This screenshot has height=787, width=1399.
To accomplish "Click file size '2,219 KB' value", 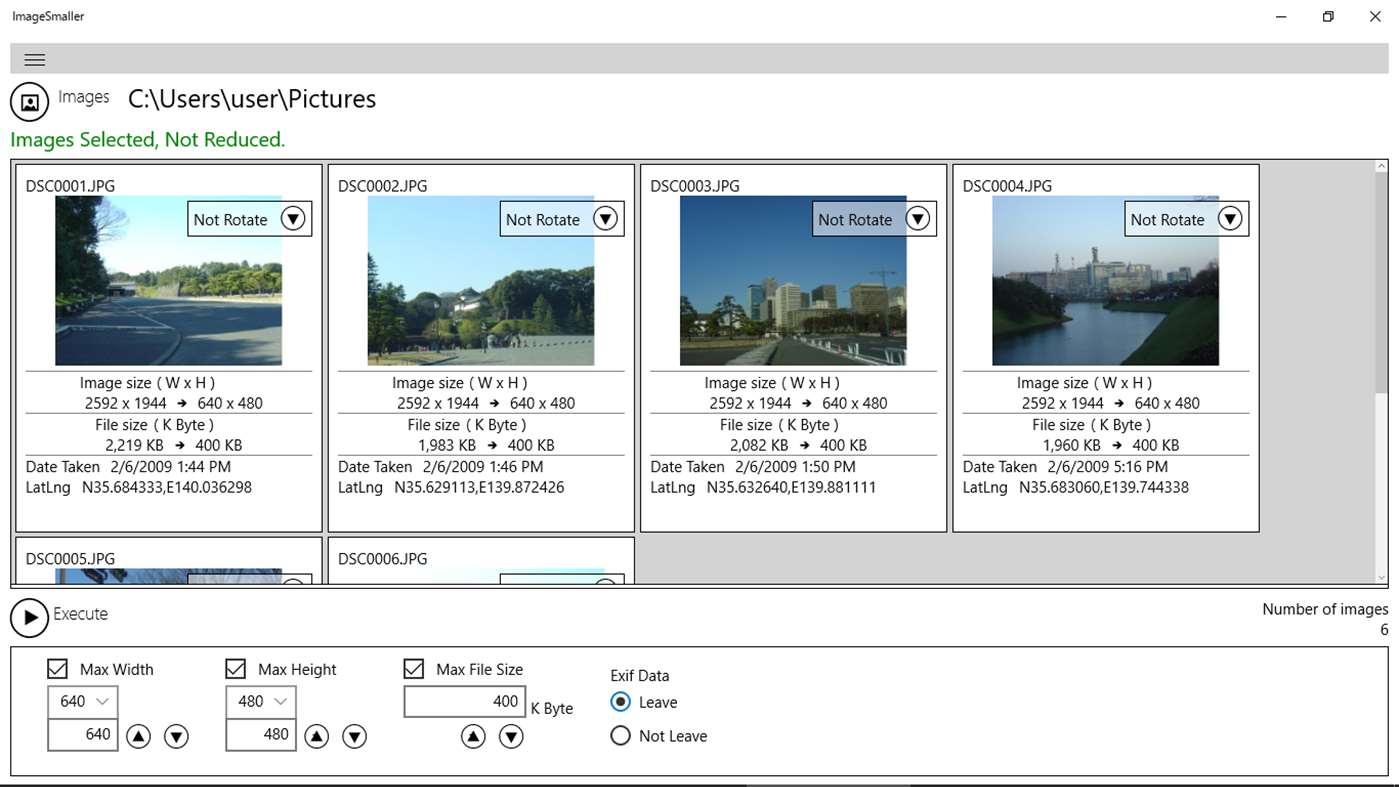I will click(134, 445).
